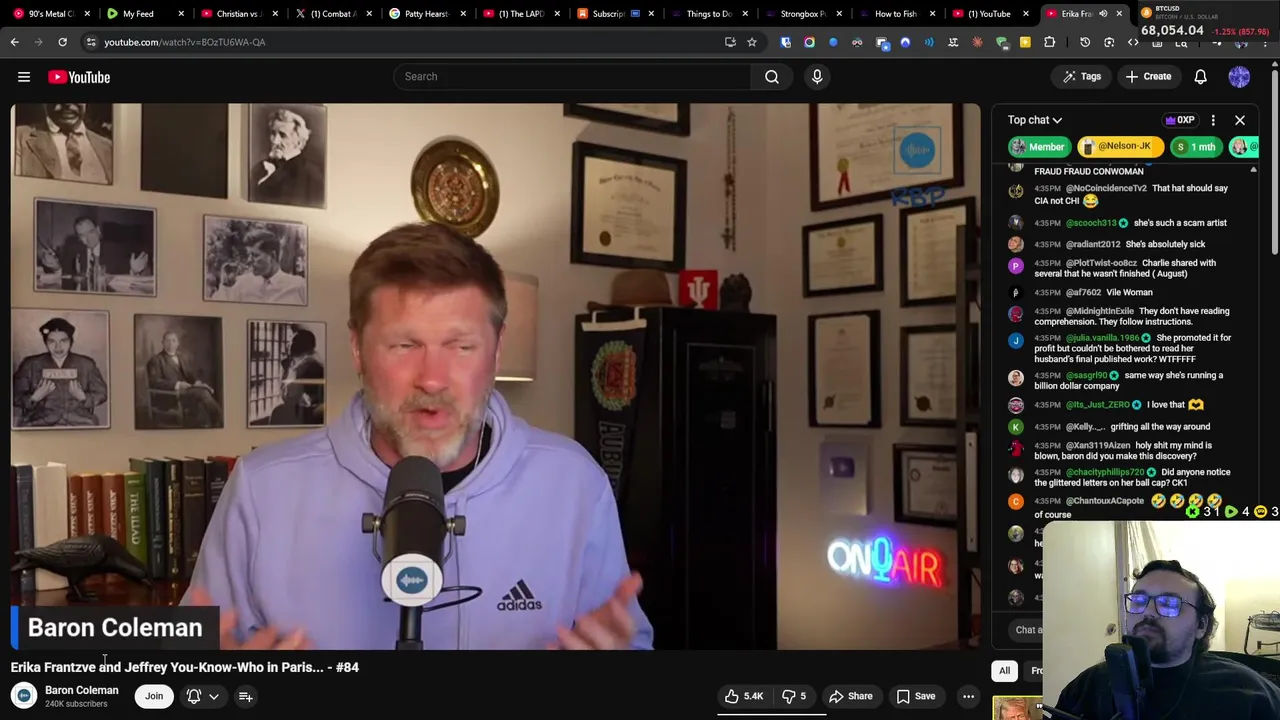The width and height of the screenshot is (1280, 720).
Task: Open the more actions ellipsis below video
Action: 968,696
